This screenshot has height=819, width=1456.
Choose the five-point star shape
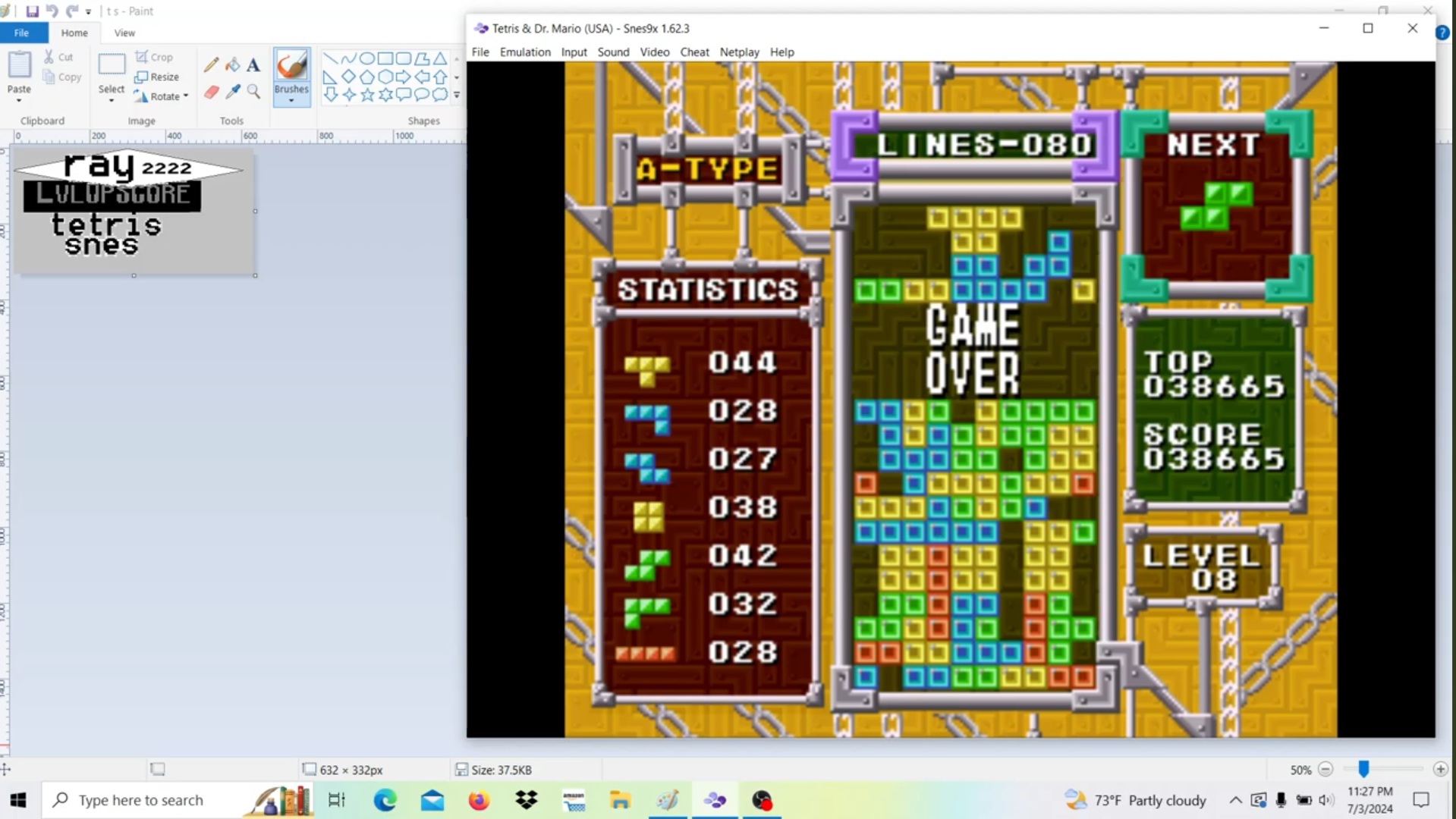(367, 95)
